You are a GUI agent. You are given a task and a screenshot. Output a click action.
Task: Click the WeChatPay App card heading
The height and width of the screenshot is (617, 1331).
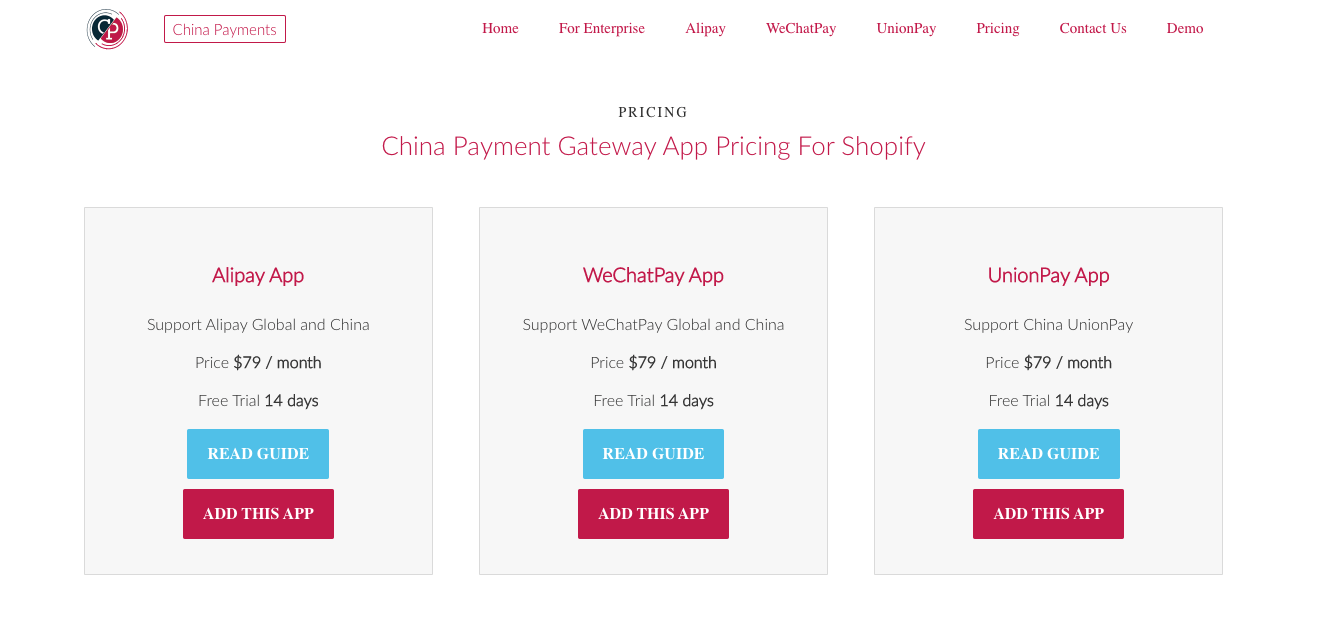[x=653, y=275]
